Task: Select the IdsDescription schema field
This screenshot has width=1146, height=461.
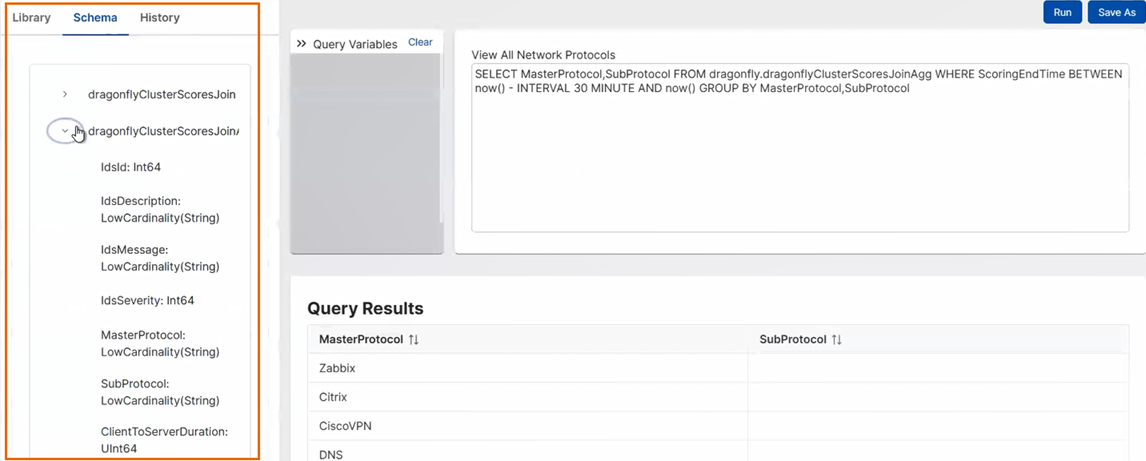Action: (160, 209)
